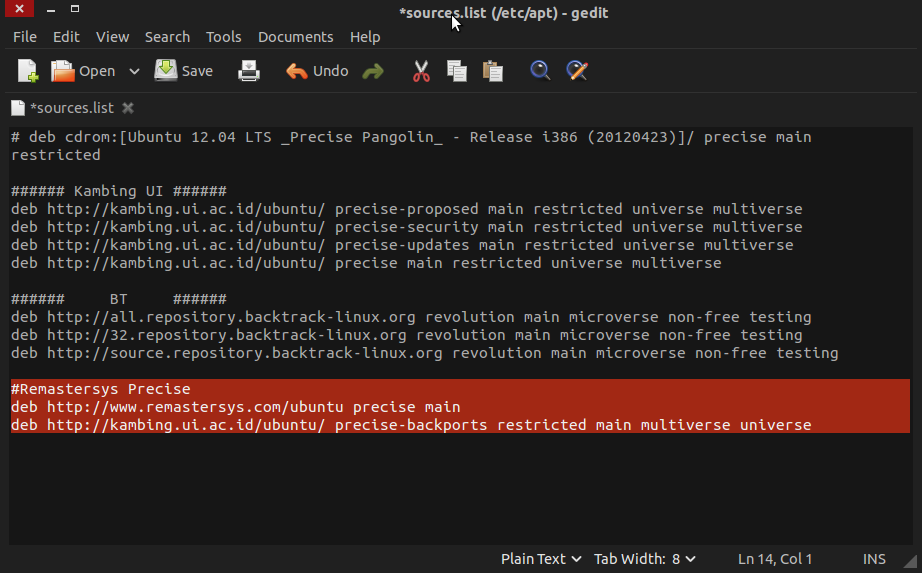This screenshot has height=573, width=922.
Task: Close the gedit window
Action: [19, 8]
